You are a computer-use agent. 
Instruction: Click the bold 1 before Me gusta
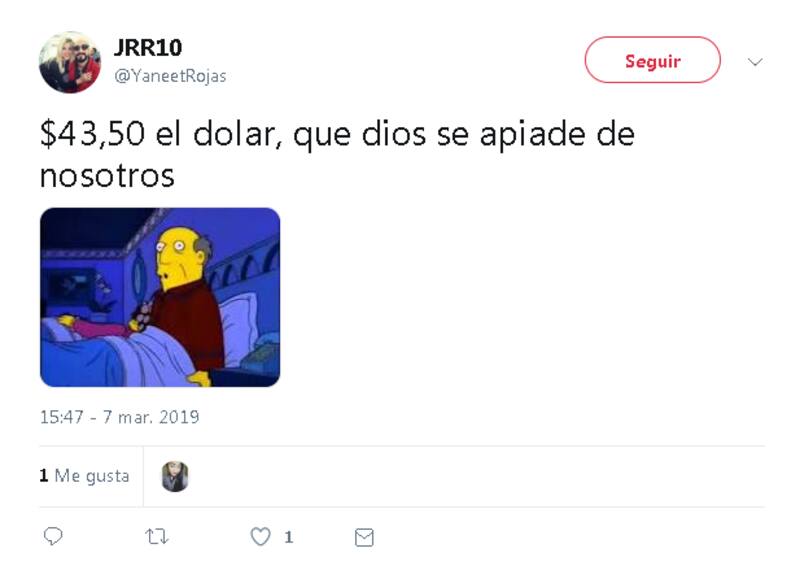click(44, 475)
